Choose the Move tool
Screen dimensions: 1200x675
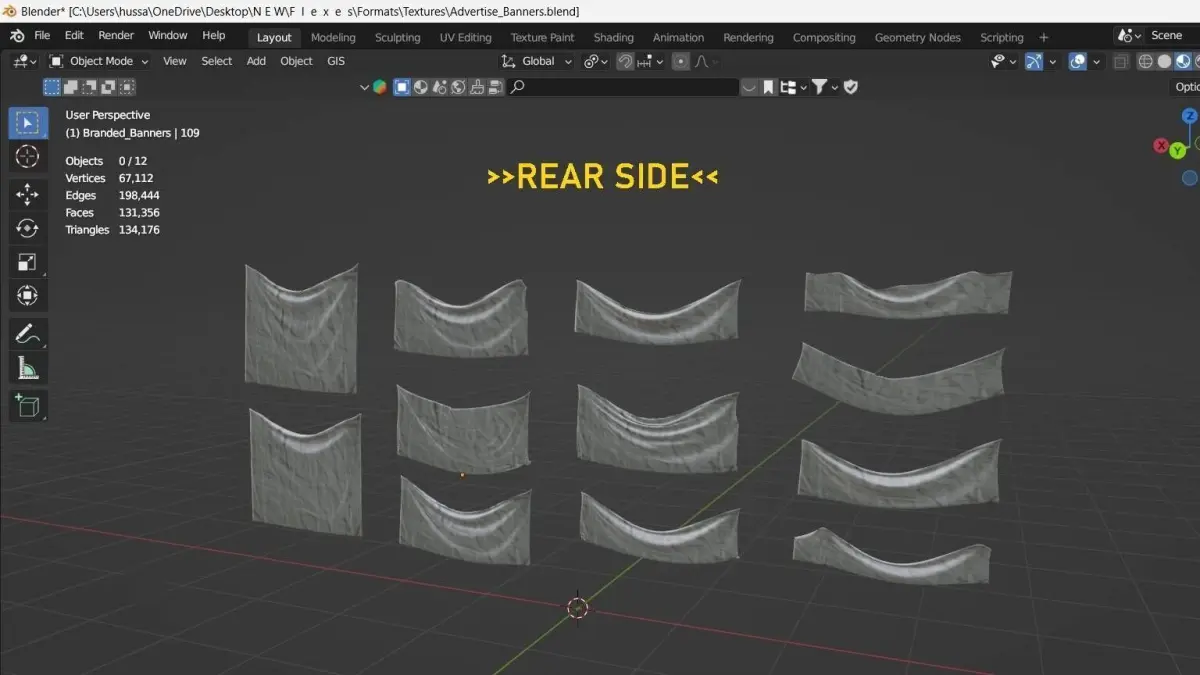pyautogui.click(x=27, y=194)
